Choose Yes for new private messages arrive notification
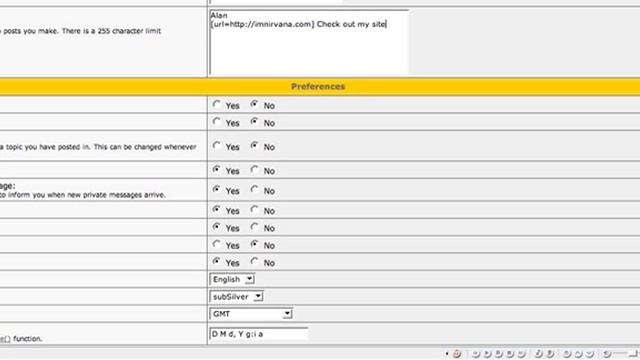This screenshot has height=360, width=640. pos(216,190)
